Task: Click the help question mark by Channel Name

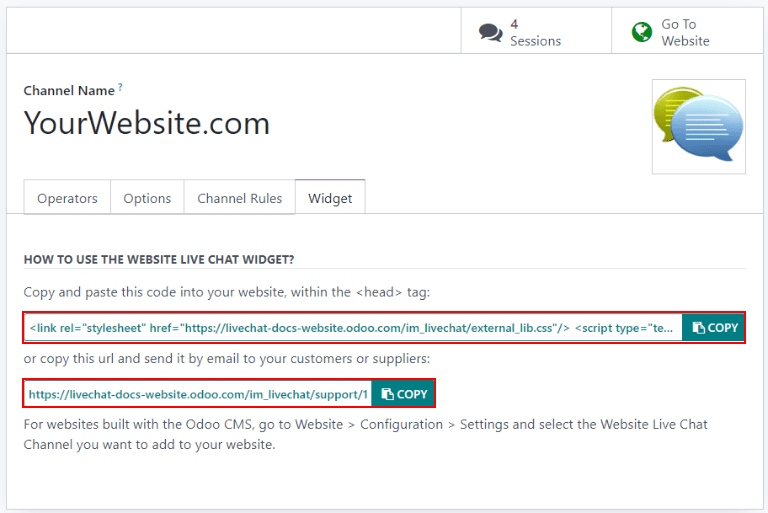Action: tap(120, 87)
